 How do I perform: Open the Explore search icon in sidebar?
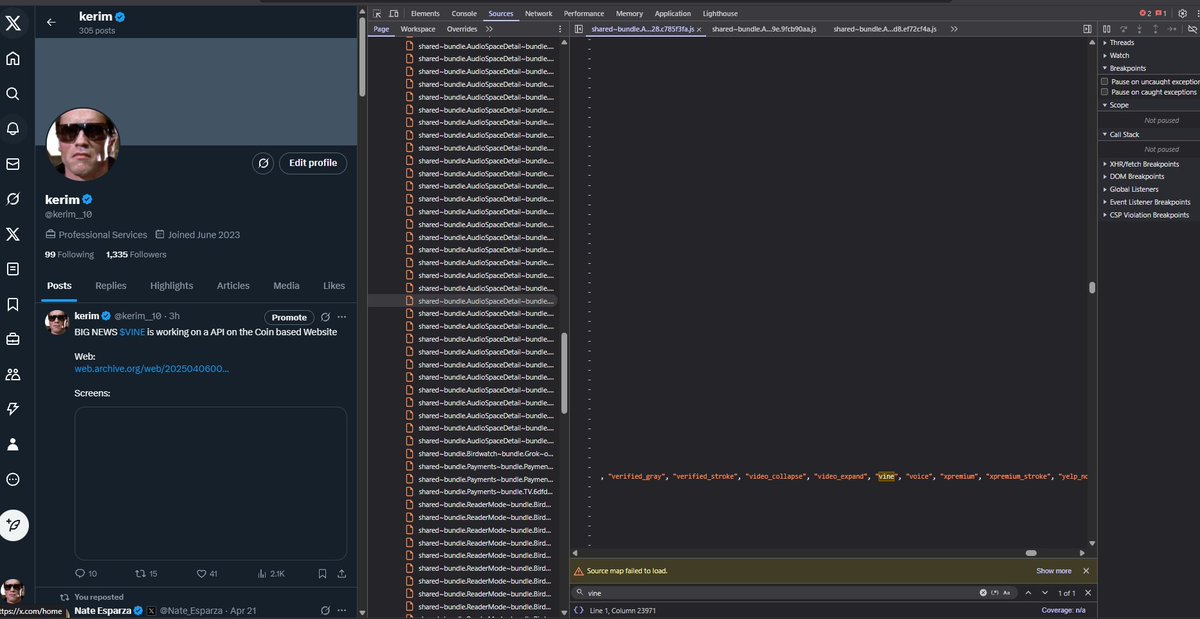pos(13,93)
